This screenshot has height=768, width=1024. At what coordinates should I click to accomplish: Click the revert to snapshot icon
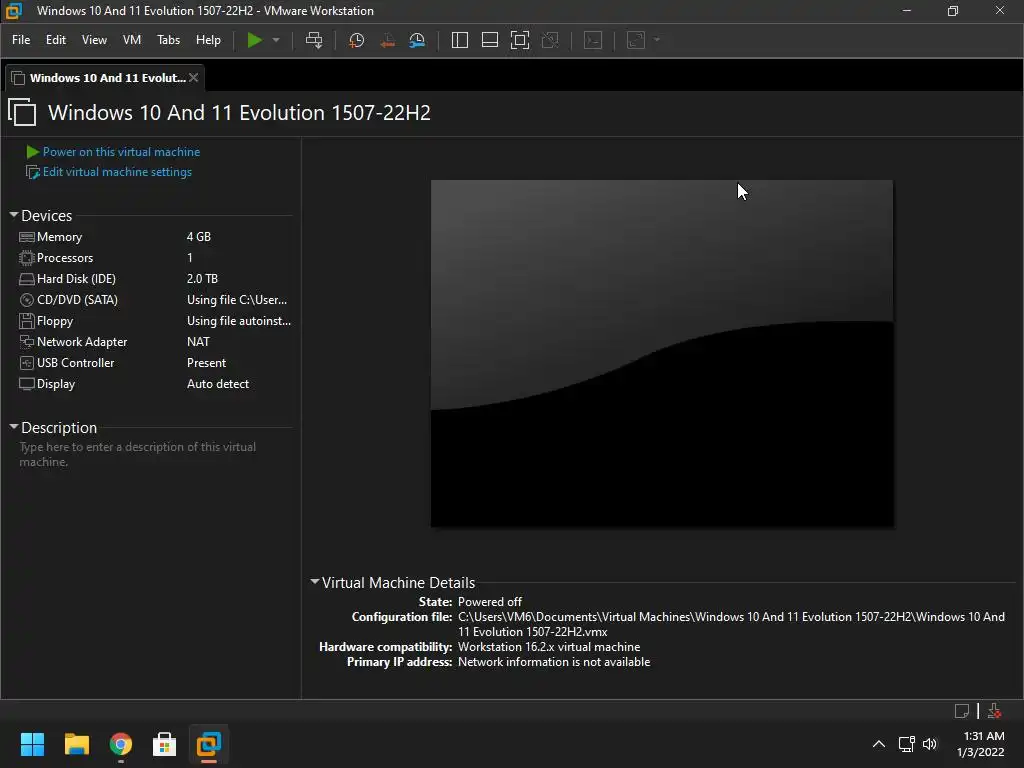[x=387, y=40]
